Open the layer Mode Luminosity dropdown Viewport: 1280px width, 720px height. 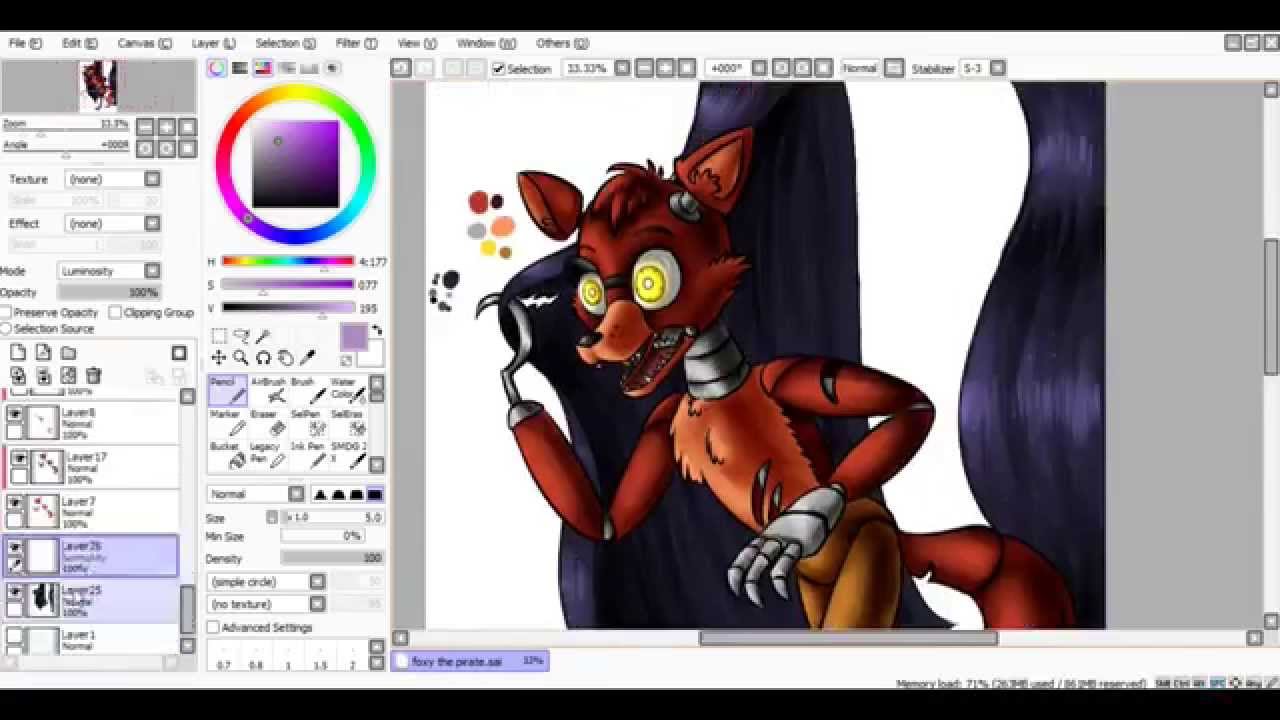point(109,271)
